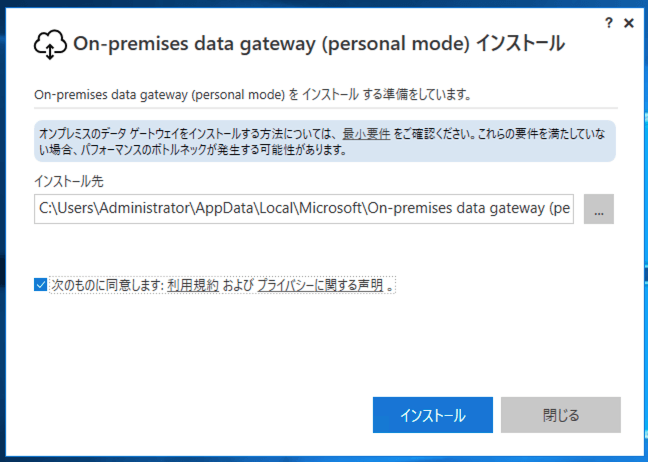Browse for install folder using ellipsis button

coord(598,209)
